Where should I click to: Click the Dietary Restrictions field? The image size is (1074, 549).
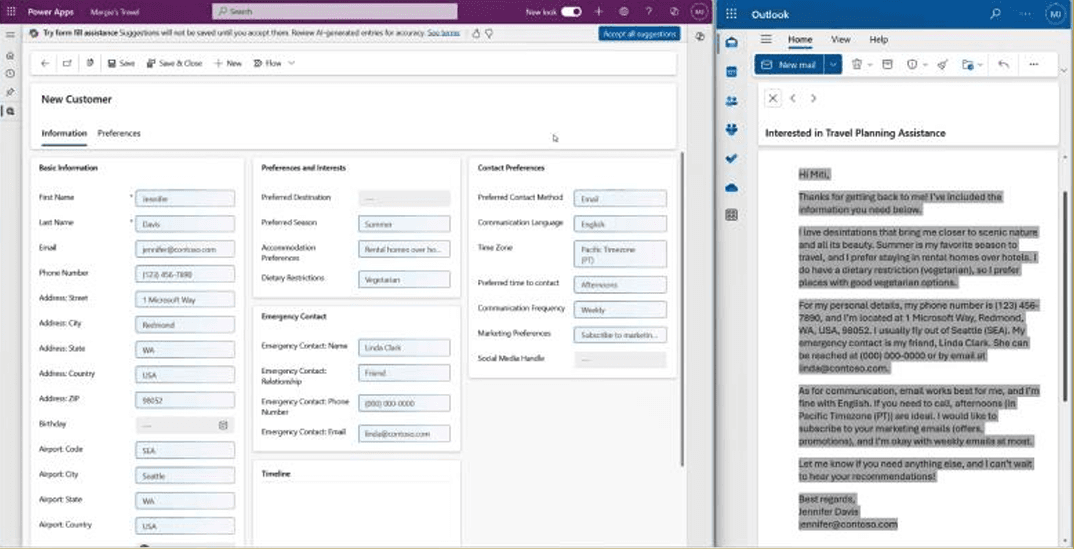pyautogui.click(x=404, y=279)
